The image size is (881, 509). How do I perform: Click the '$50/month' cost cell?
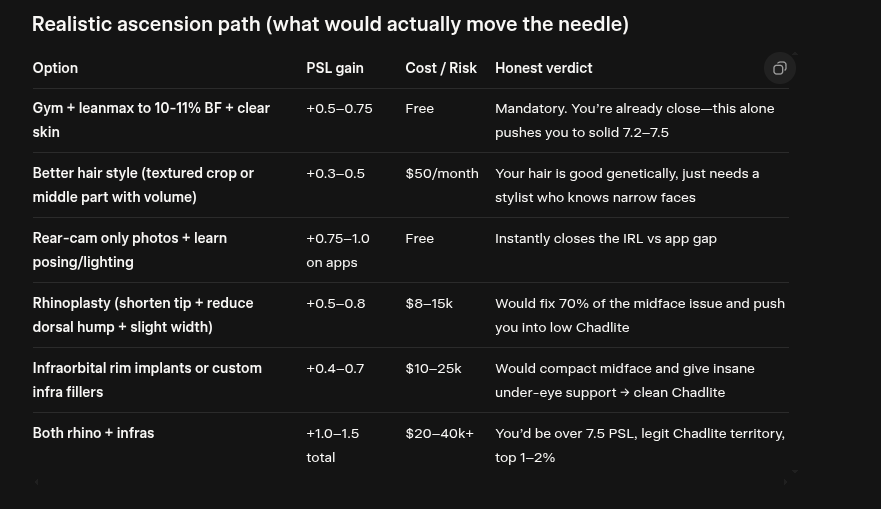[x=442, y=174]
